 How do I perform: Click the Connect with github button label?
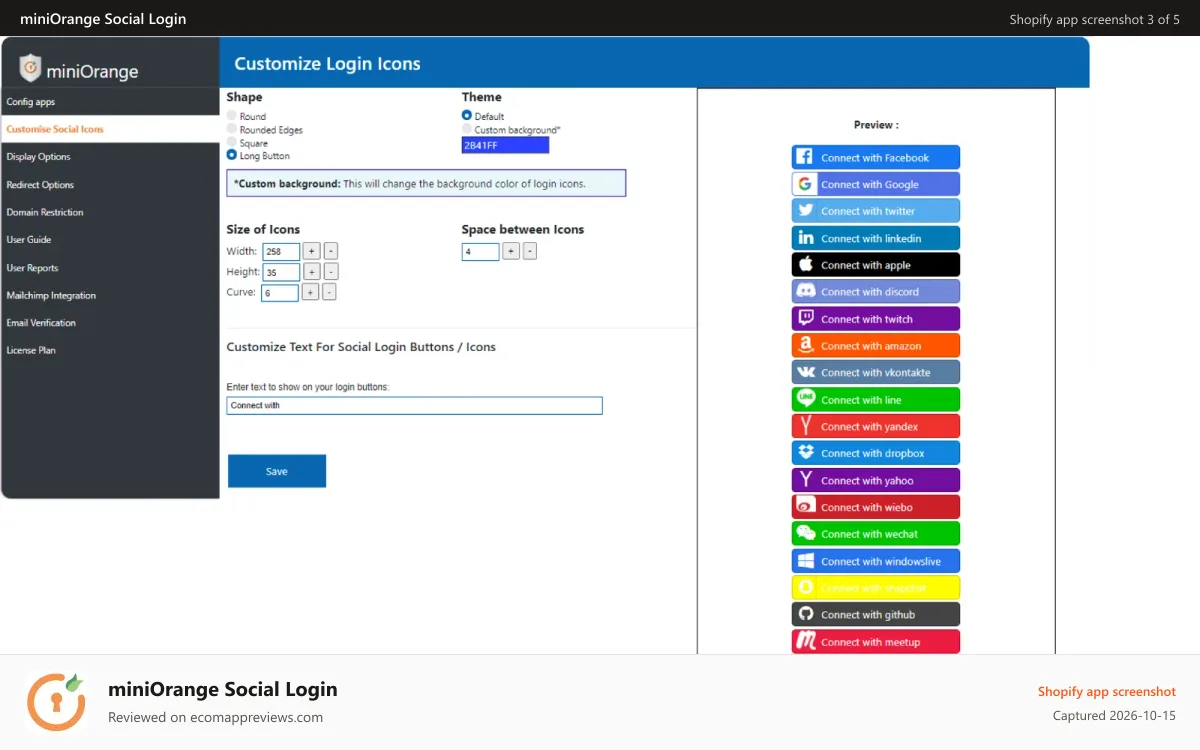pos(868,615)
